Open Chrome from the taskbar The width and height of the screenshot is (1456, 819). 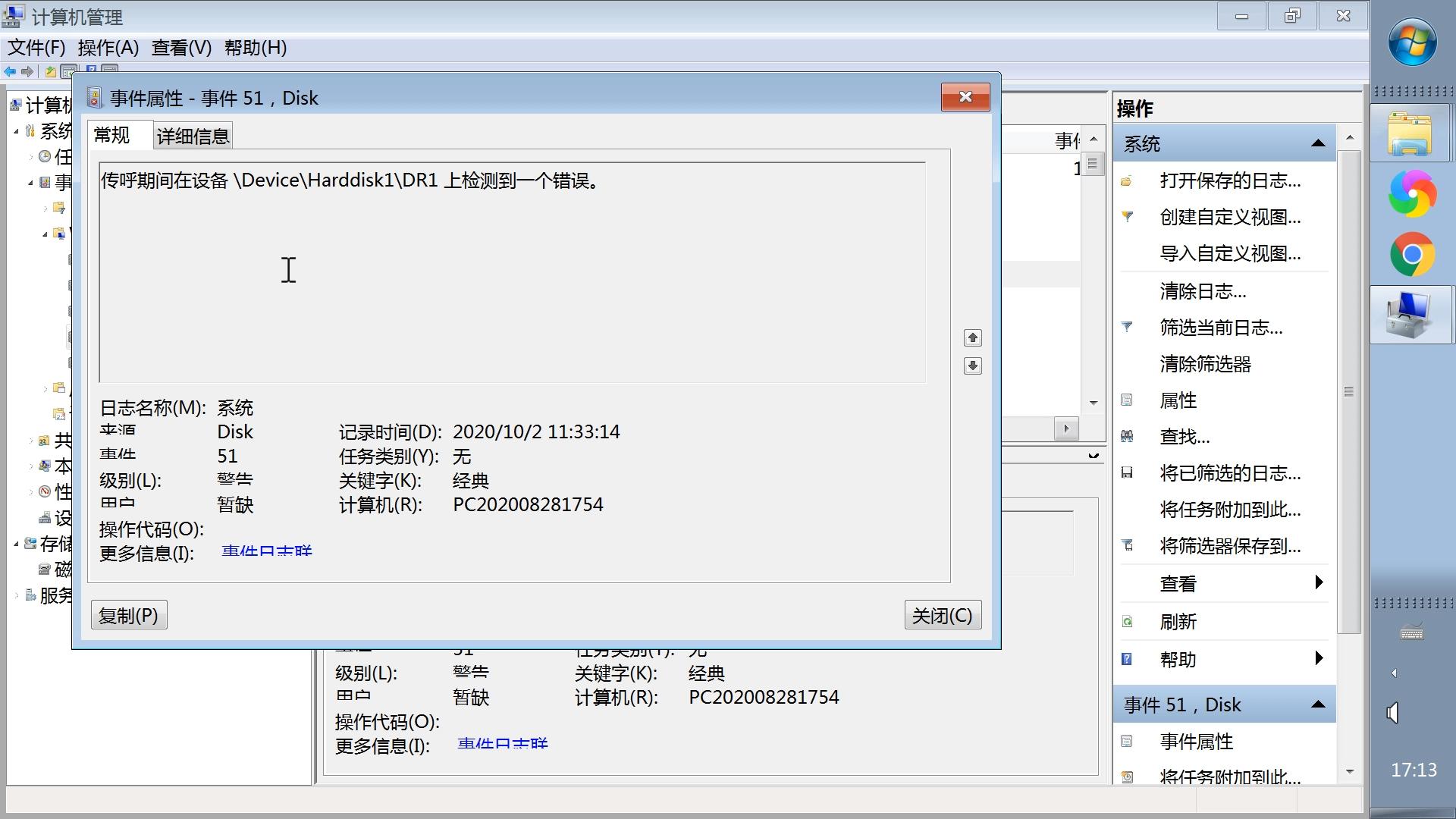(1411, 255)
